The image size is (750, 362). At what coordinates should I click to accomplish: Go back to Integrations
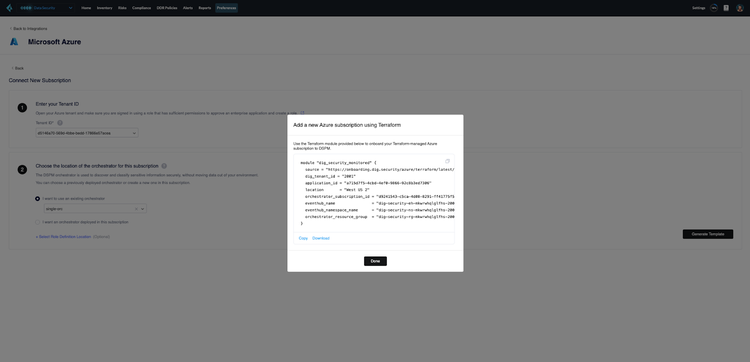(29, 29)
